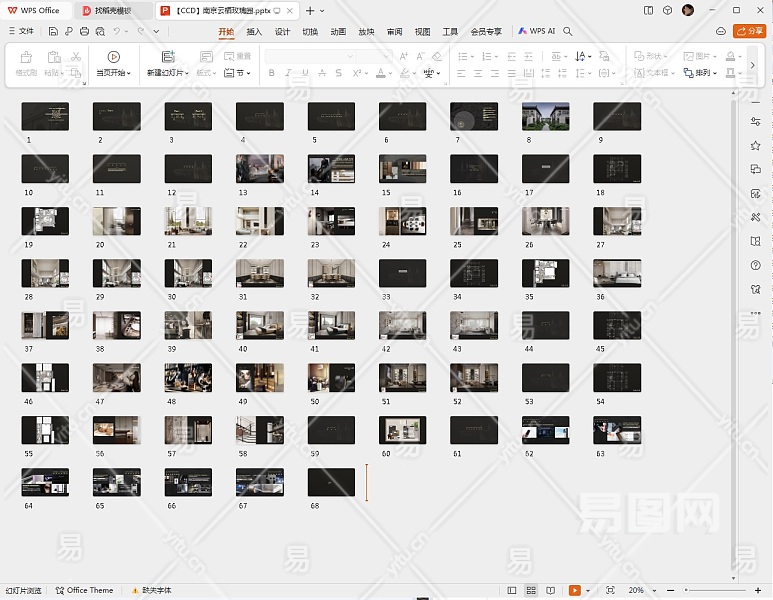Click the zoom slider in status bar
This screenshot has width=773, height=600.
click(715, 591)
